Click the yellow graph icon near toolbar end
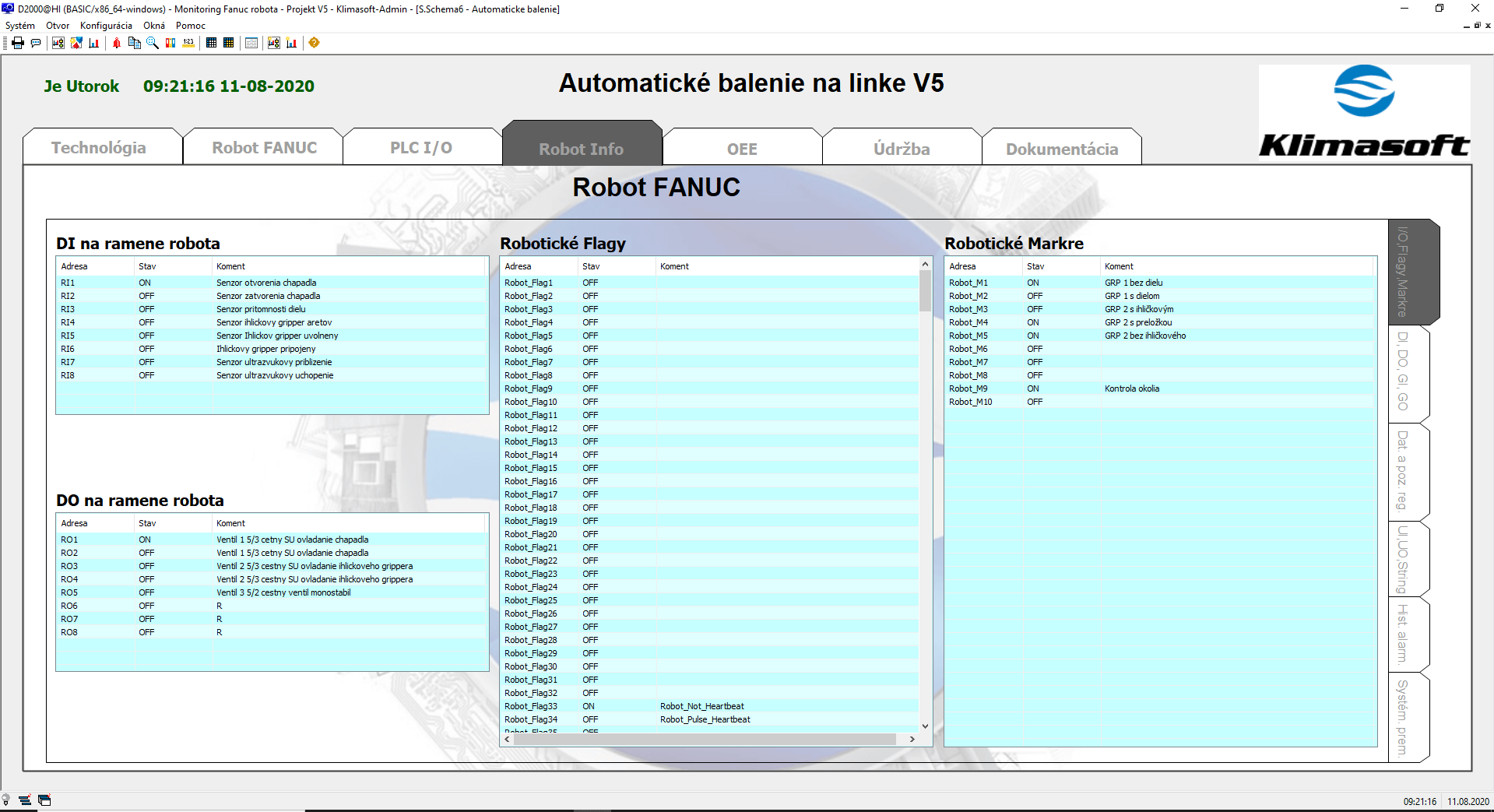The image size is (1494, 812). 291,43
